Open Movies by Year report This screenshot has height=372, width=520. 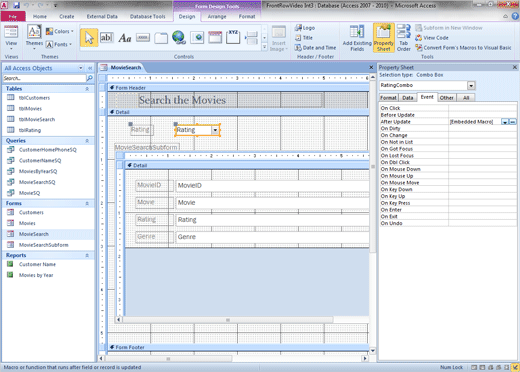[x=36, y=275]
